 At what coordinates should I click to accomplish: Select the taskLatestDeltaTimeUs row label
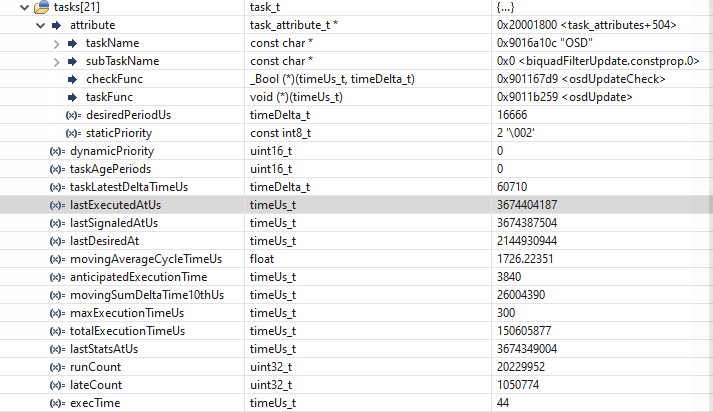129,187
